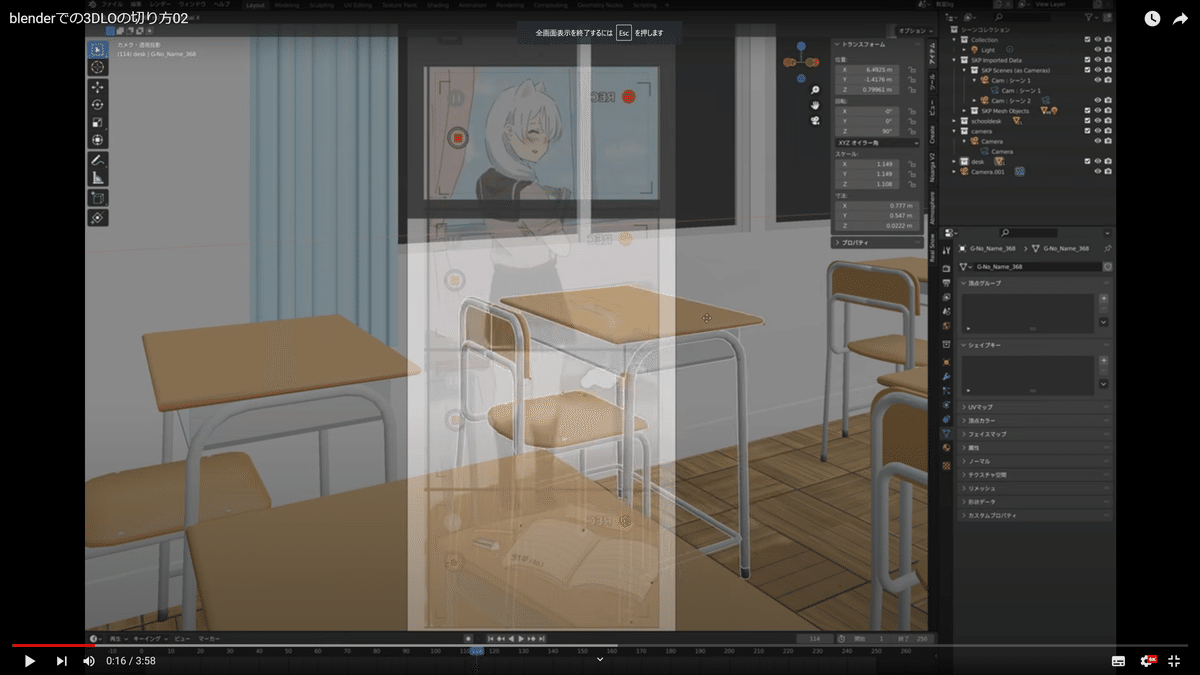Click the YouTube Share arrow icon
This screenshot has height=675, width=1200.
click(1180, 19)
